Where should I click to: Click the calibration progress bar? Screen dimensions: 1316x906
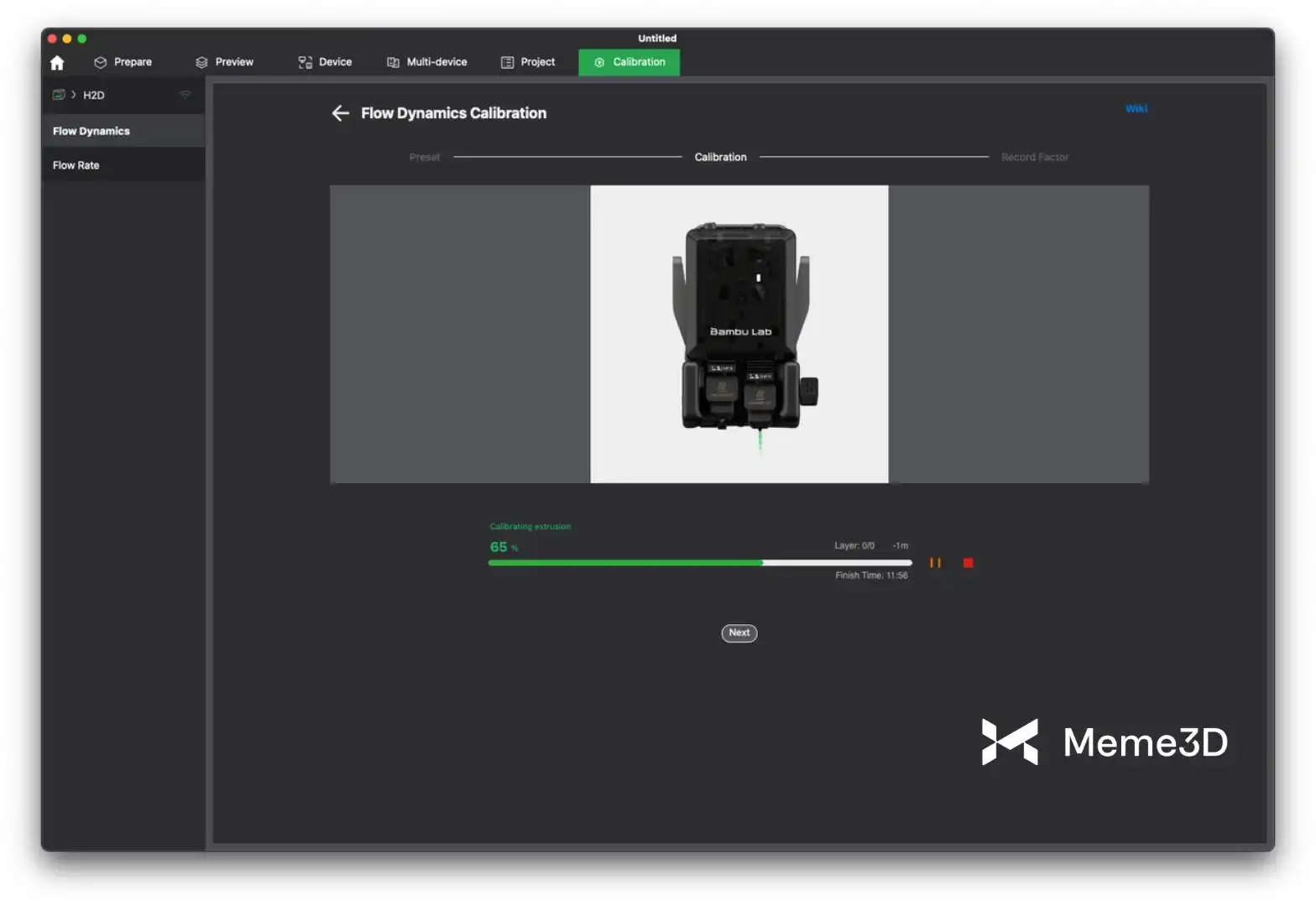[x=700, y=563]
